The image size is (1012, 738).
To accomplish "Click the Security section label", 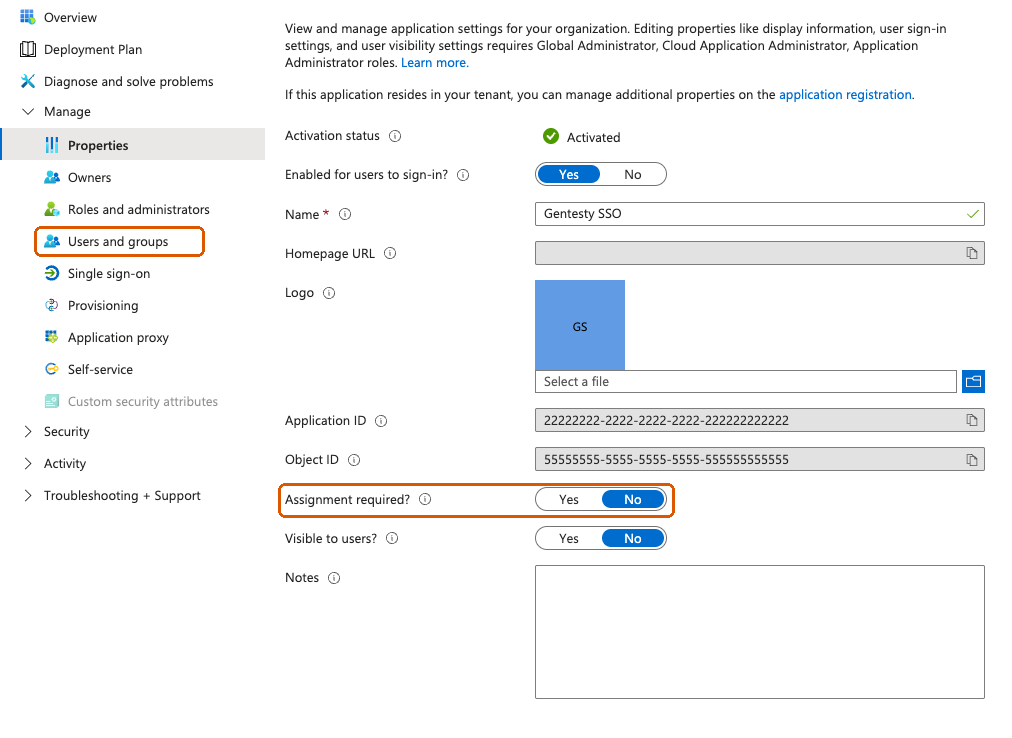I will tap(66, 431).
